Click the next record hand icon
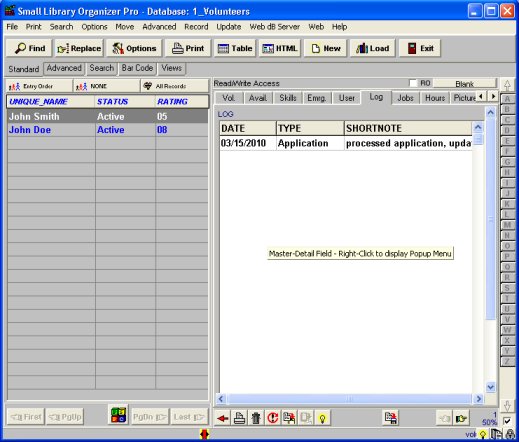 [x=461, y=418]
